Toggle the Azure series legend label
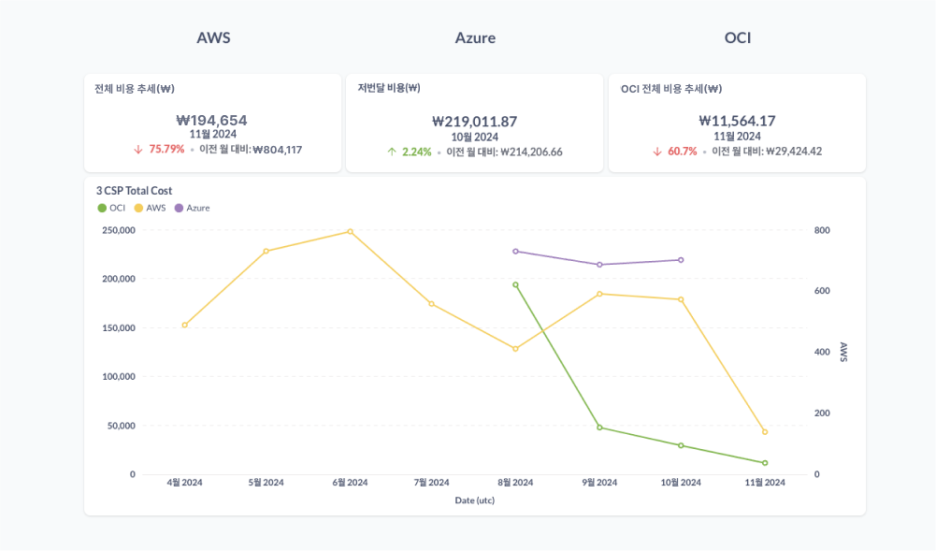The width and height of the screenshot is (936, 551). pos(198,208)
